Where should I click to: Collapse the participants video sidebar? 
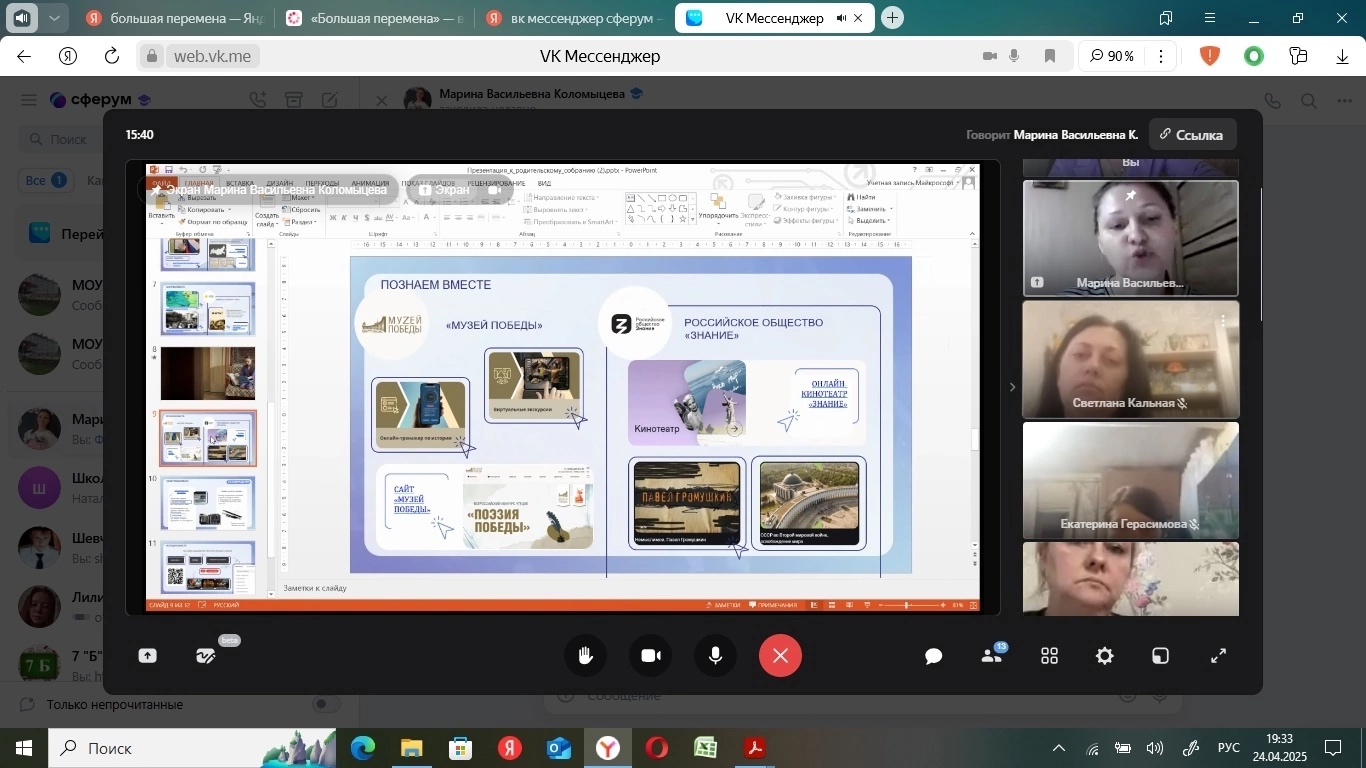pyautogui.click(x=1011, y=387)
